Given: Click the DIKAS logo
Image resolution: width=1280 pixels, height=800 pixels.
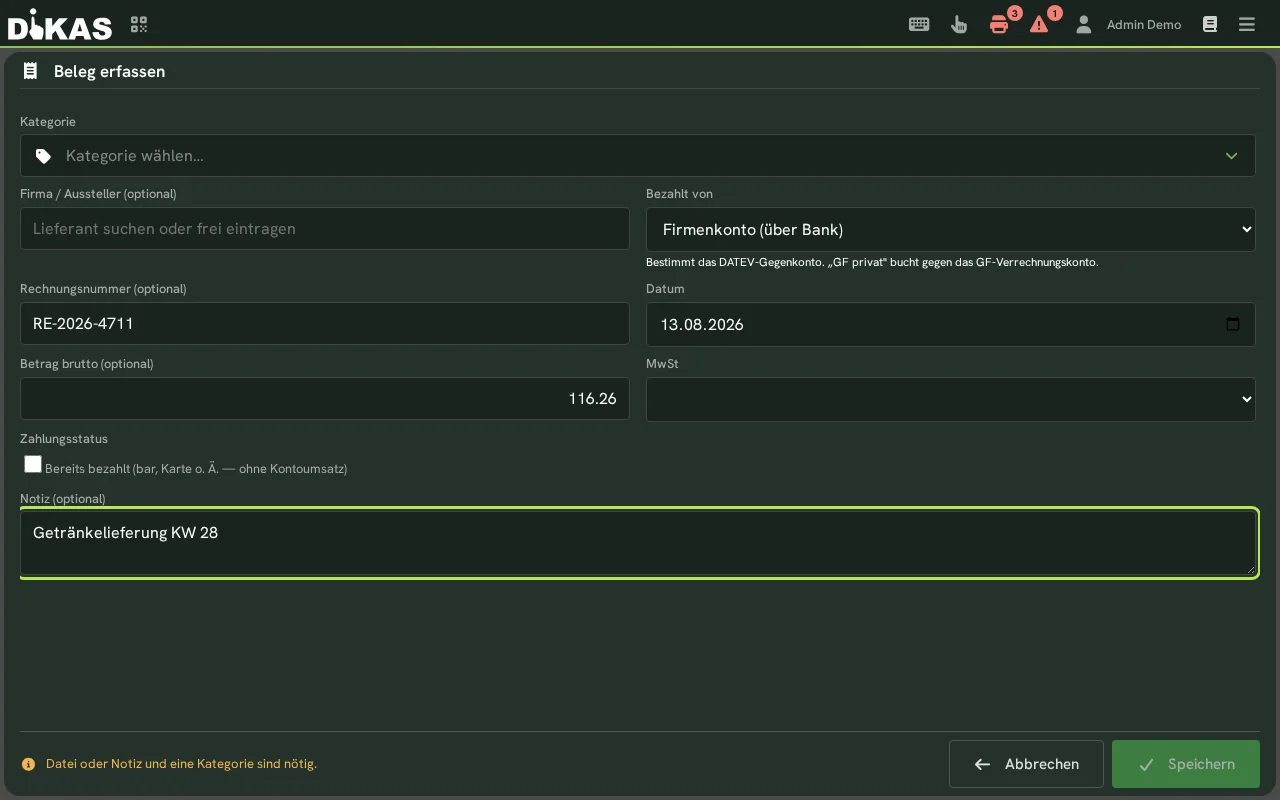Looking at the screenshot, I should (60, 24).
